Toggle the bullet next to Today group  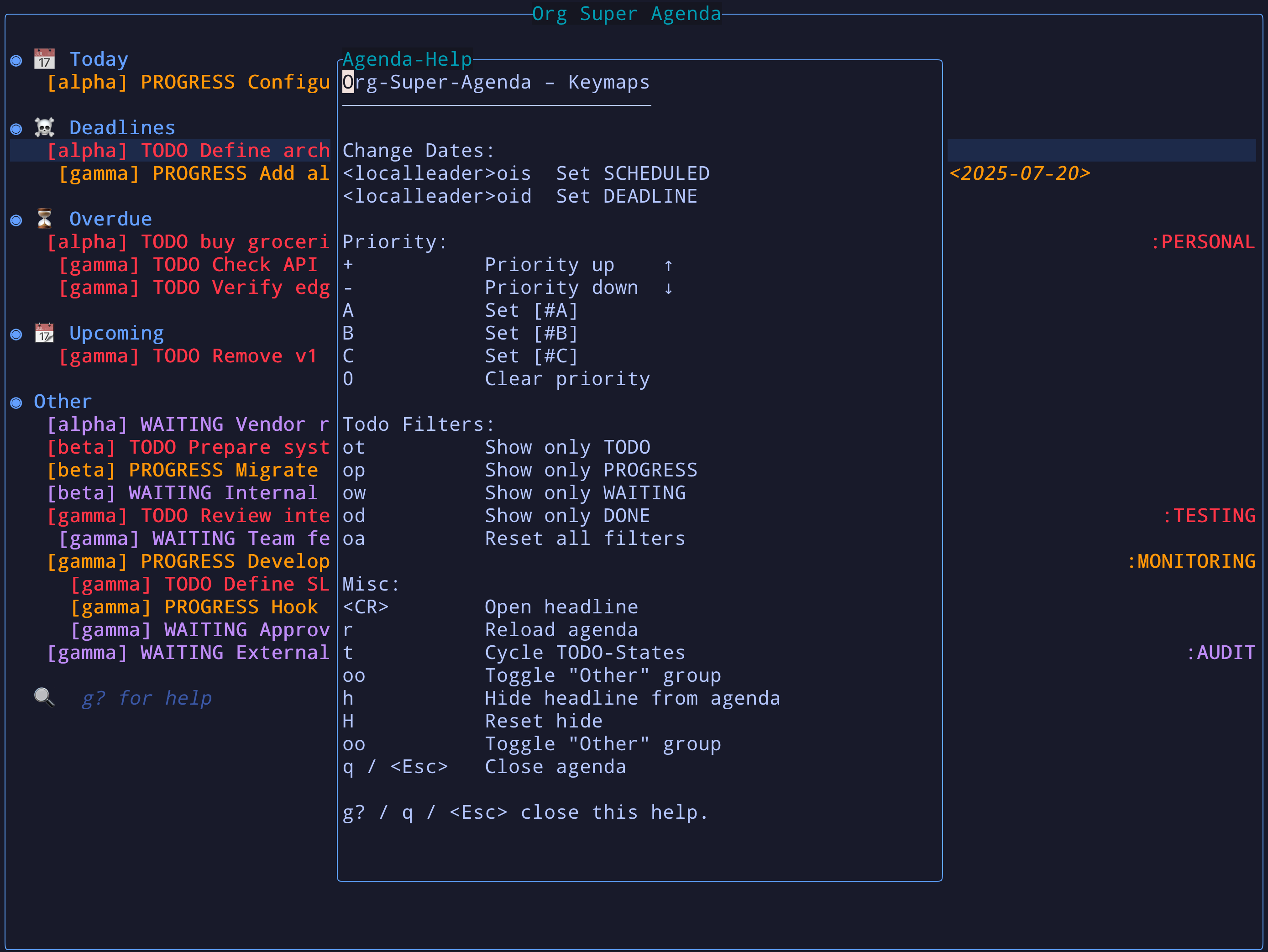tap(16, 60)
